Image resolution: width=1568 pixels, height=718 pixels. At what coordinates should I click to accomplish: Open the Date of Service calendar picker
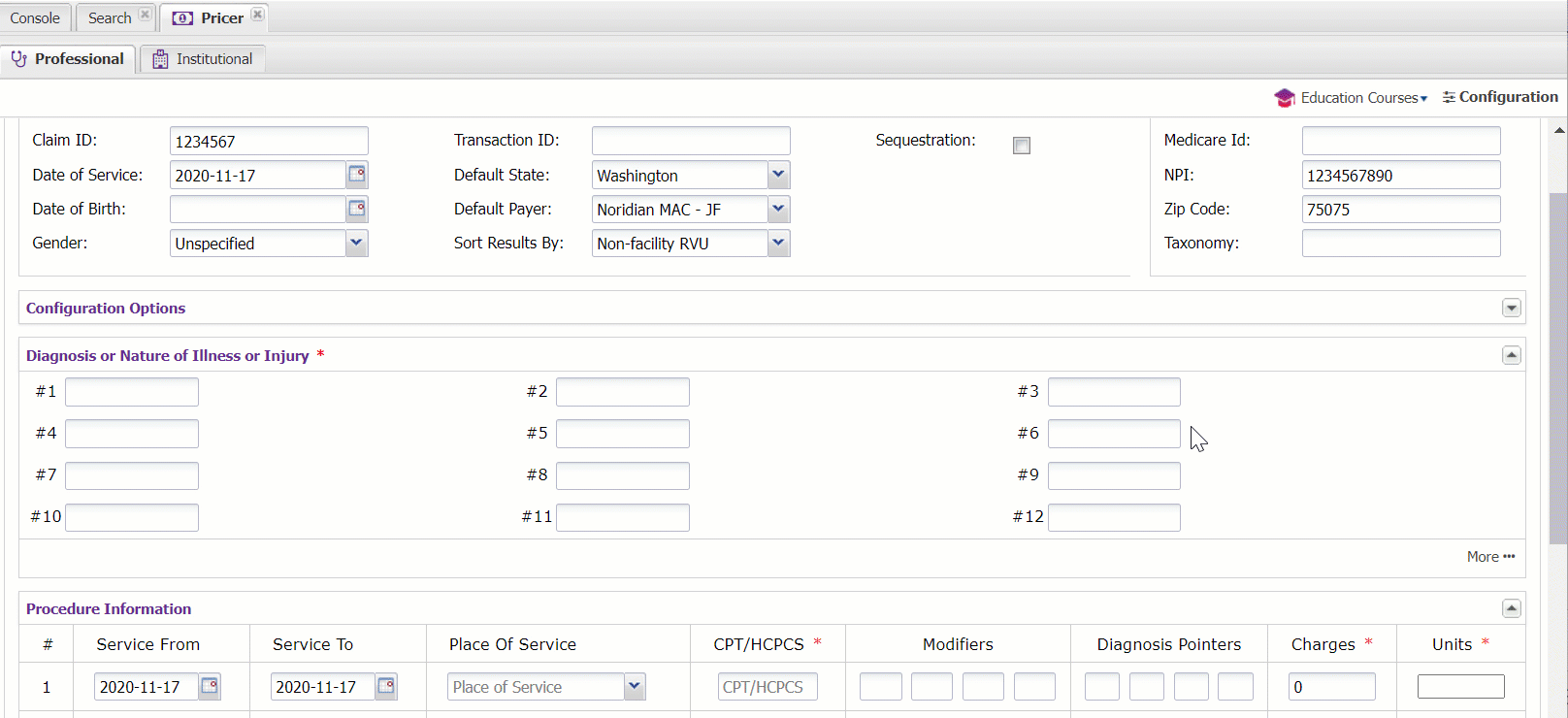pyautogui.click(x=357, y=175)
